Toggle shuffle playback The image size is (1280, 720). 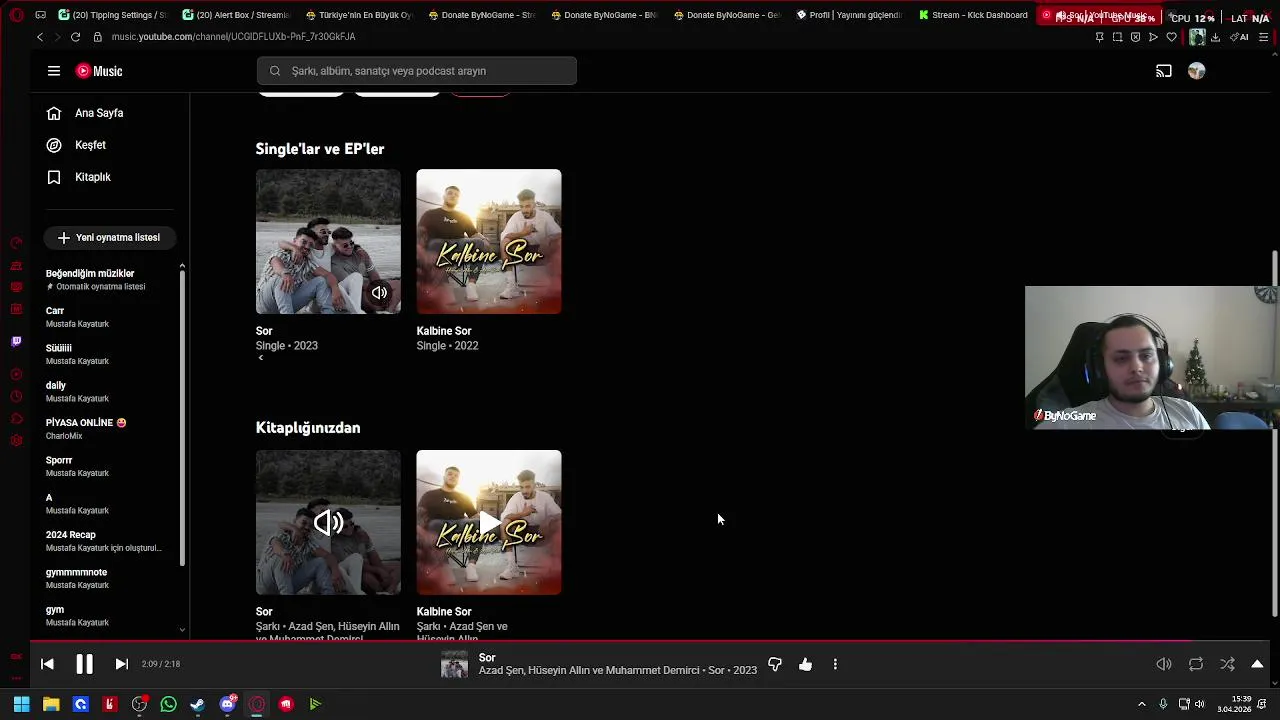(1227, 664)
